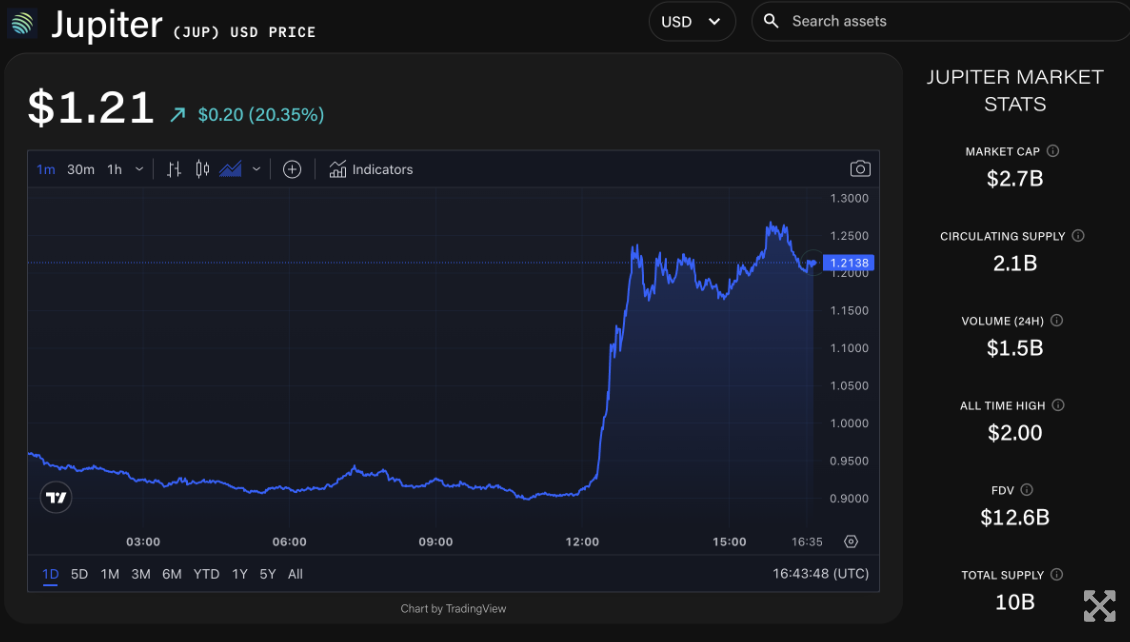This screenshot has height=642, width=1130.
Task: Click the expand arrows icon at bottom right
Action: click(1099, 606)
